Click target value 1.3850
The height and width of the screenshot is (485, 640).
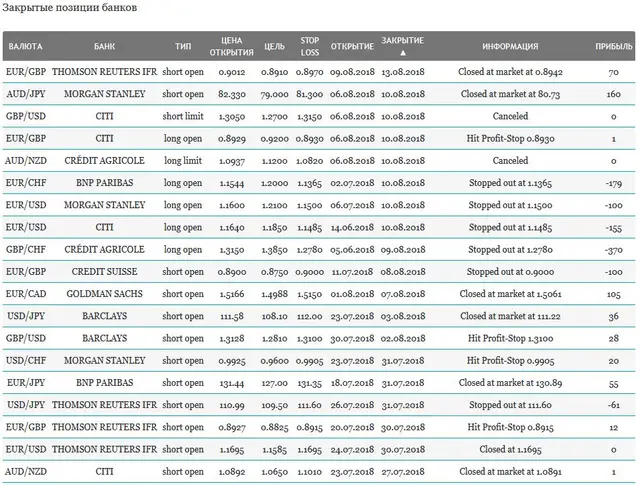274,249
